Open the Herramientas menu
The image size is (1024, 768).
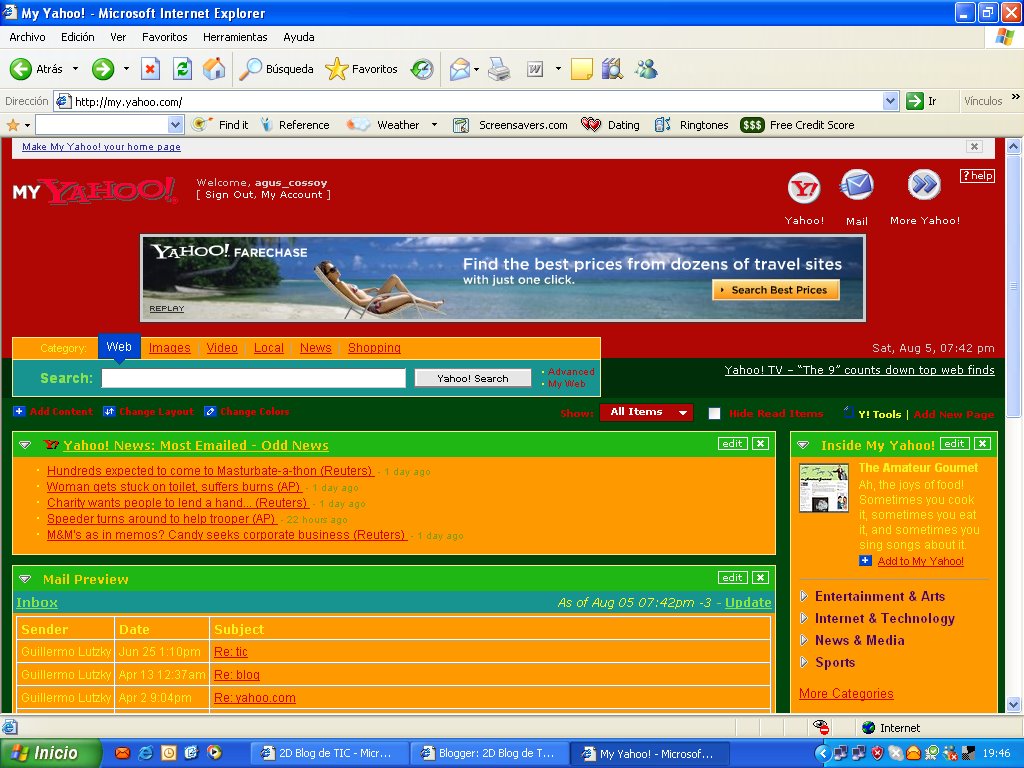pos(235,37)
